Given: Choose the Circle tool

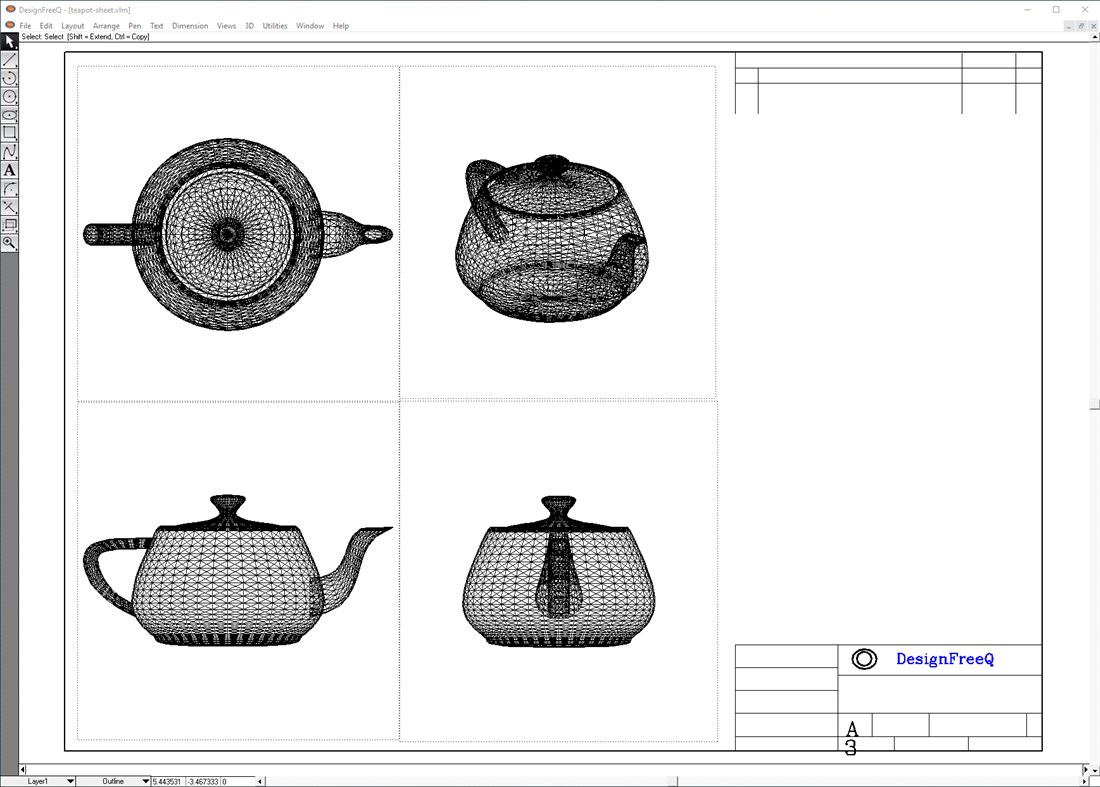Looking at the screenshot, I should pyautogui.click(x=11, y=96).
